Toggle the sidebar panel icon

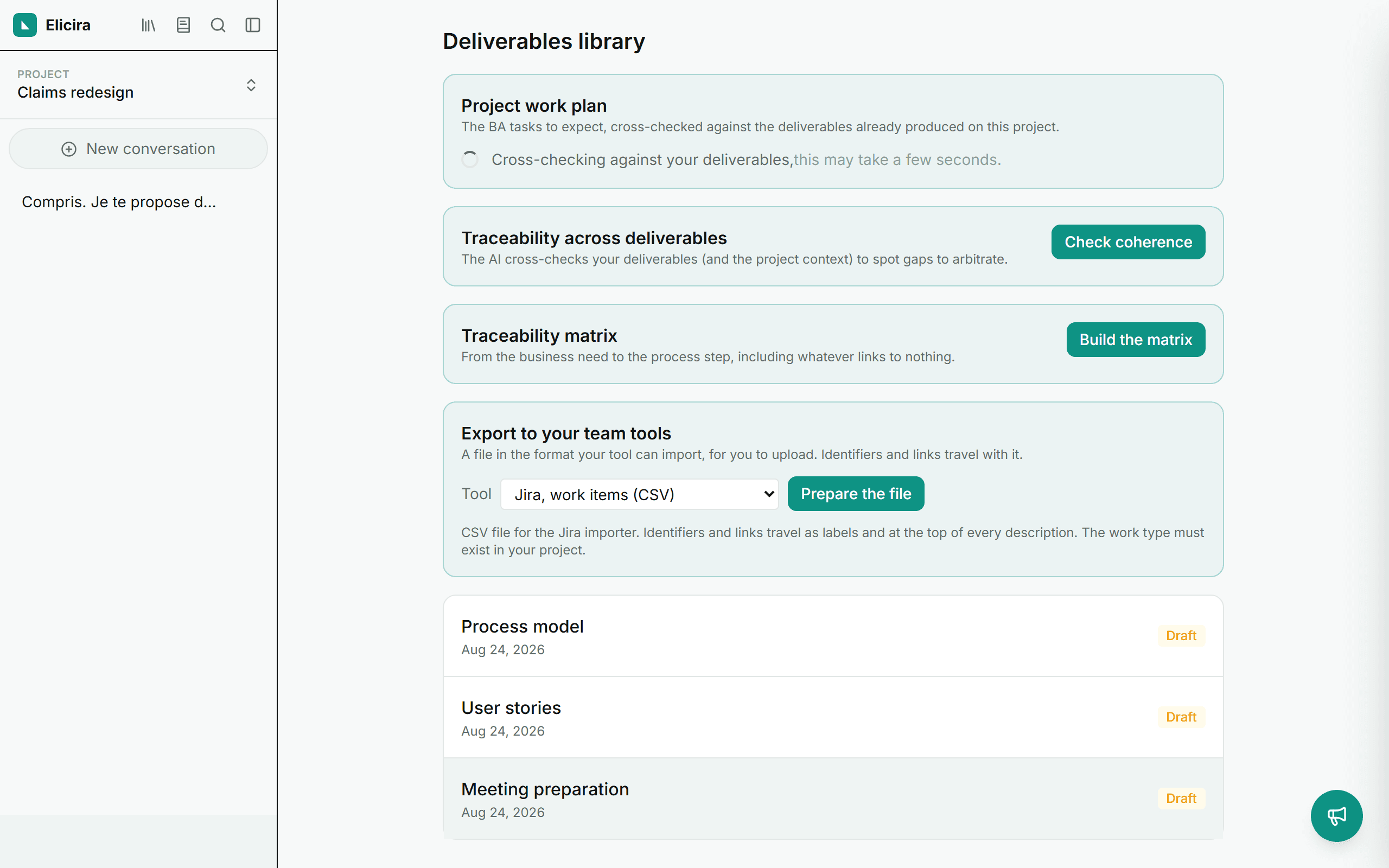pyautogui.click(x=252, y=25)
